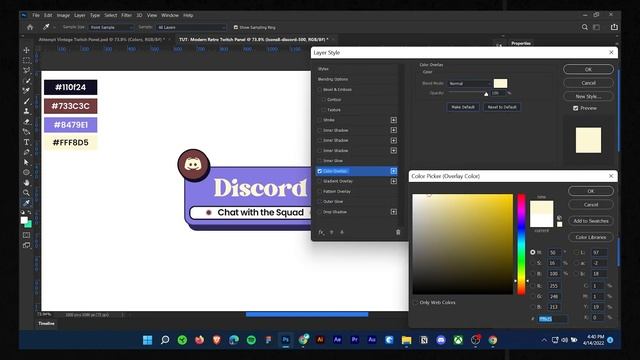Select the Clone Stamp tool

[27, 111]
